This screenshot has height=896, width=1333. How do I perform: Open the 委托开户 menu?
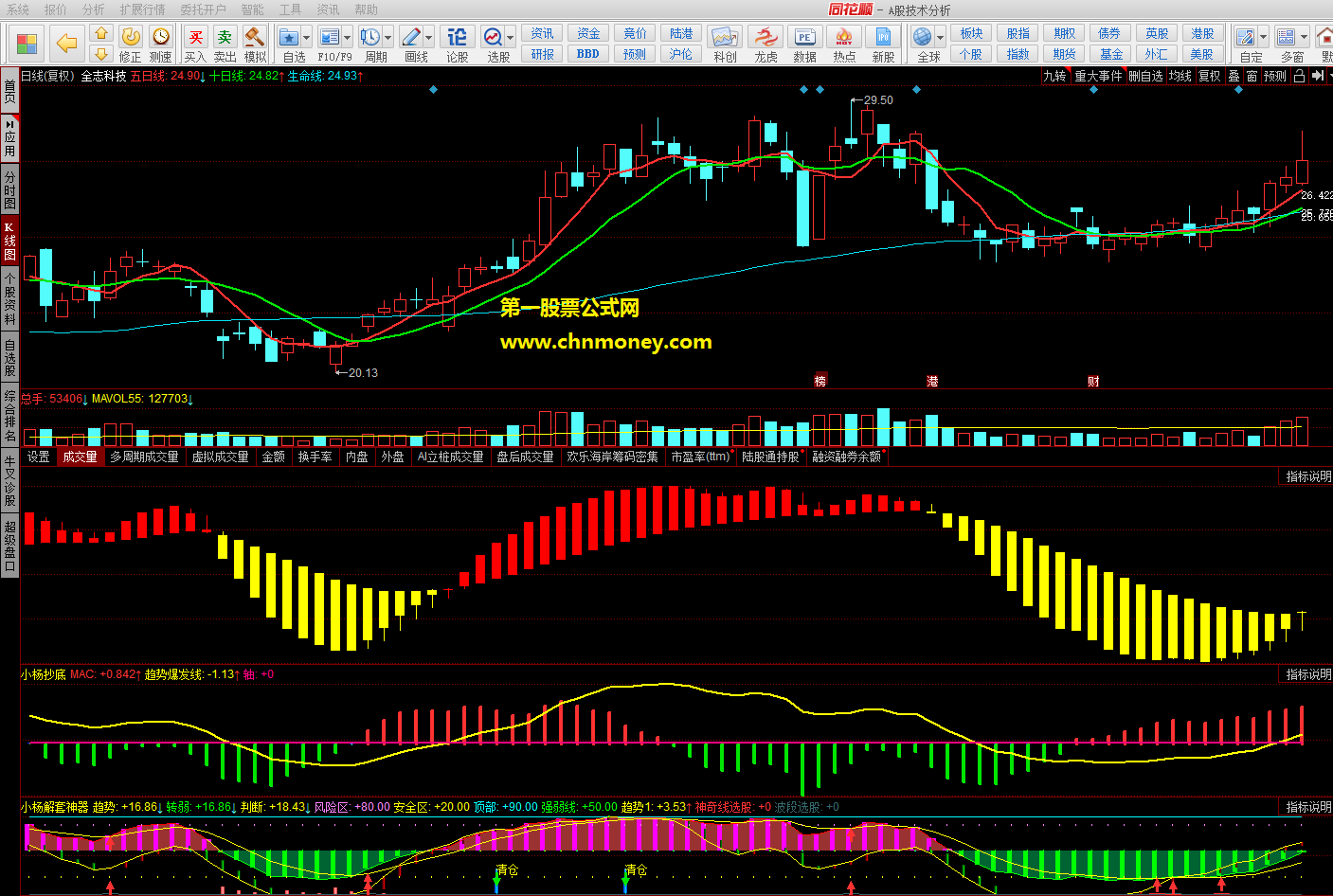[x=203, y=9]
